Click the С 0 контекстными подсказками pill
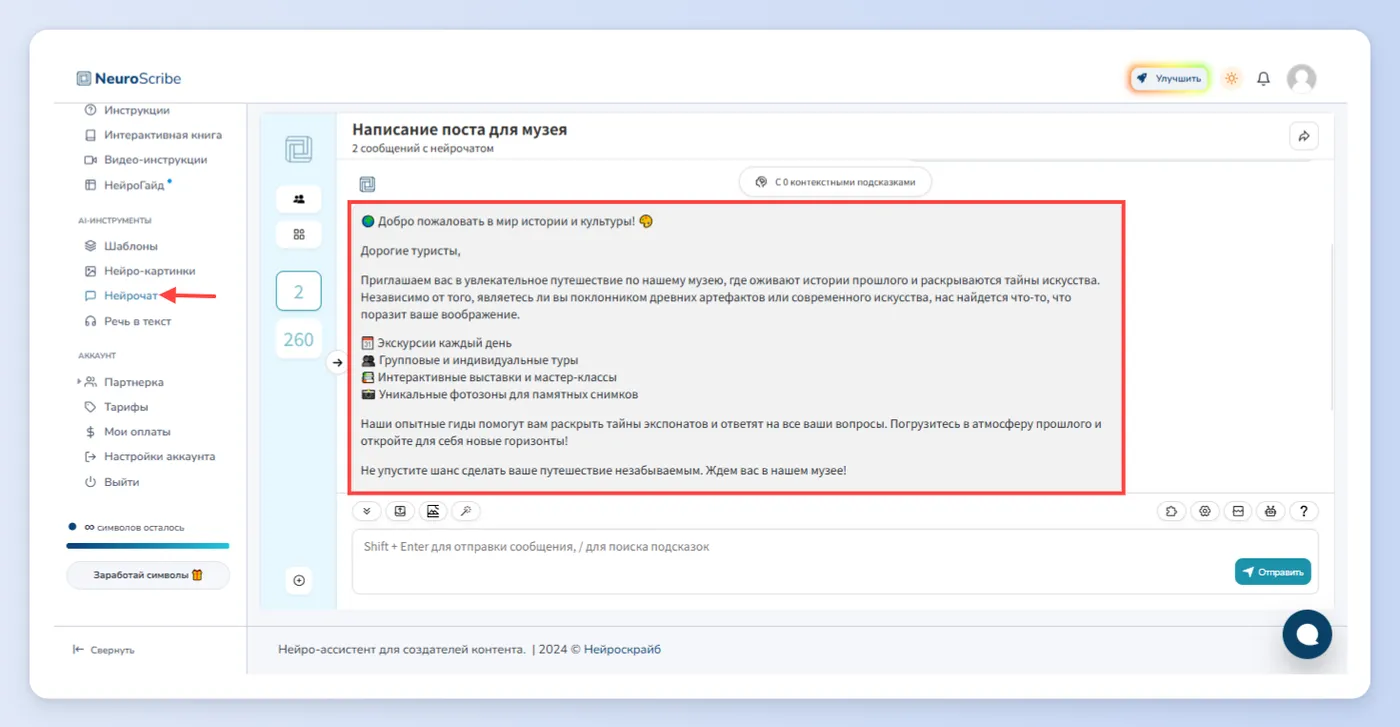 pos(835,182)
